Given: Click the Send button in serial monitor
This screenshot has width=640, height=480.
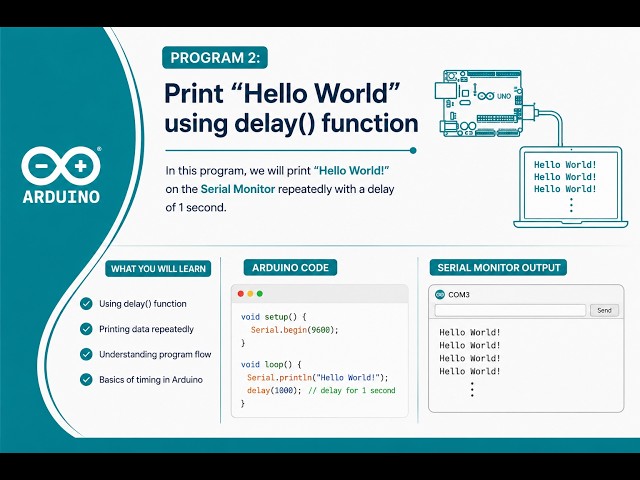Looking at the screenshot, I should click(x=604, y=310).
